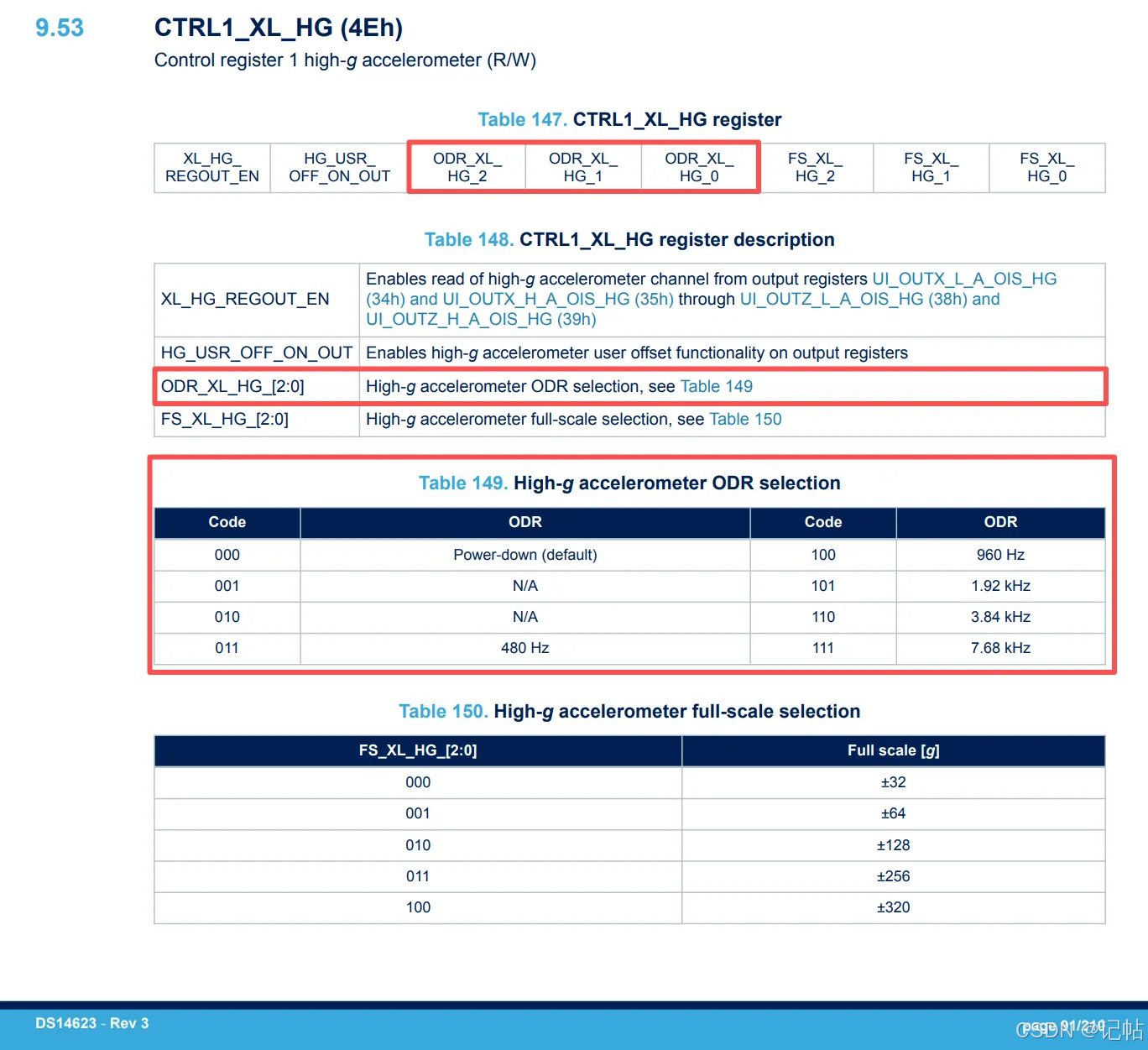
Task: Click the "±128" full-scale value
Action: pyautogui.click(x=894, y=845)
